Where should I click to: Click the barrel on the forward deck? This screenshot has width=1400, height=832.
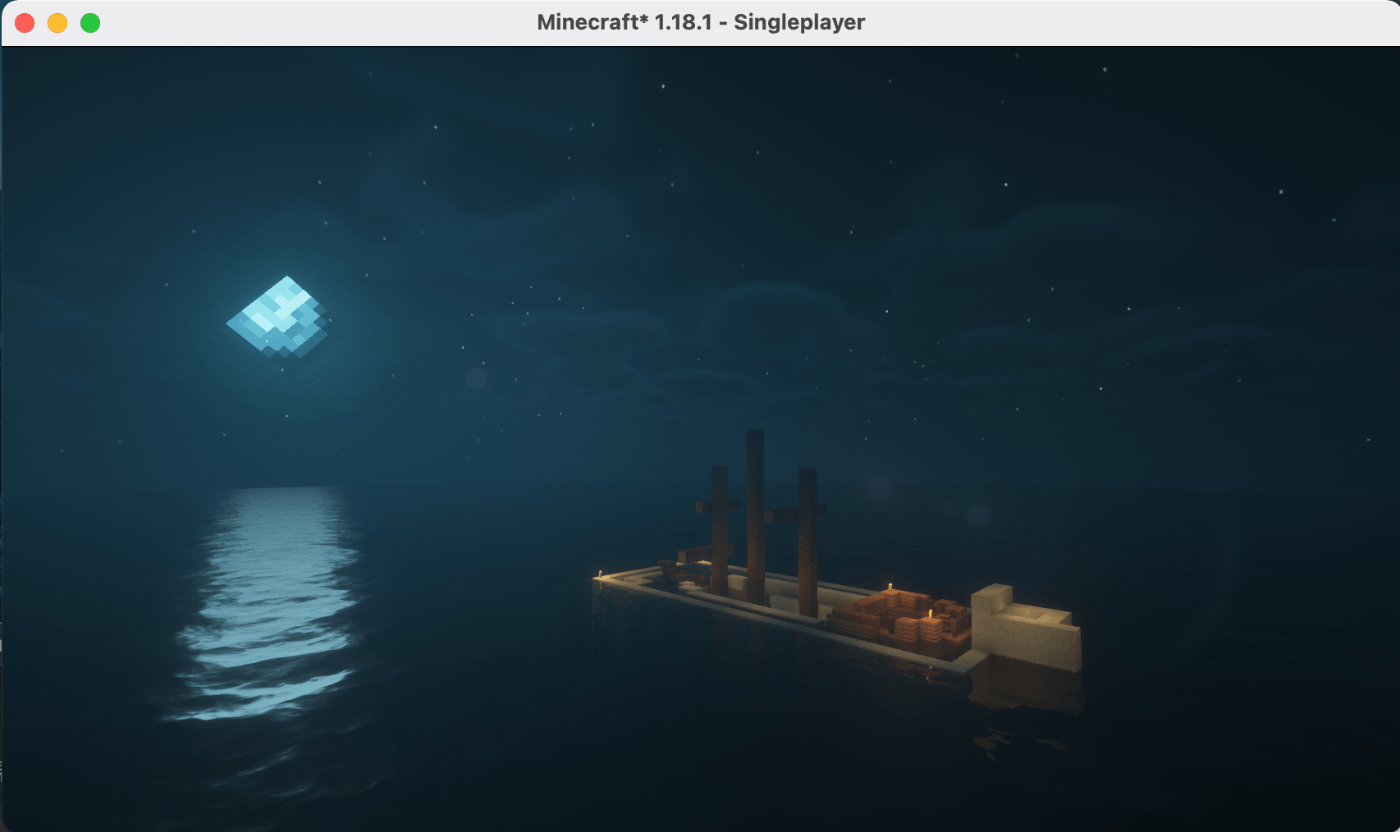pos(665,565)
